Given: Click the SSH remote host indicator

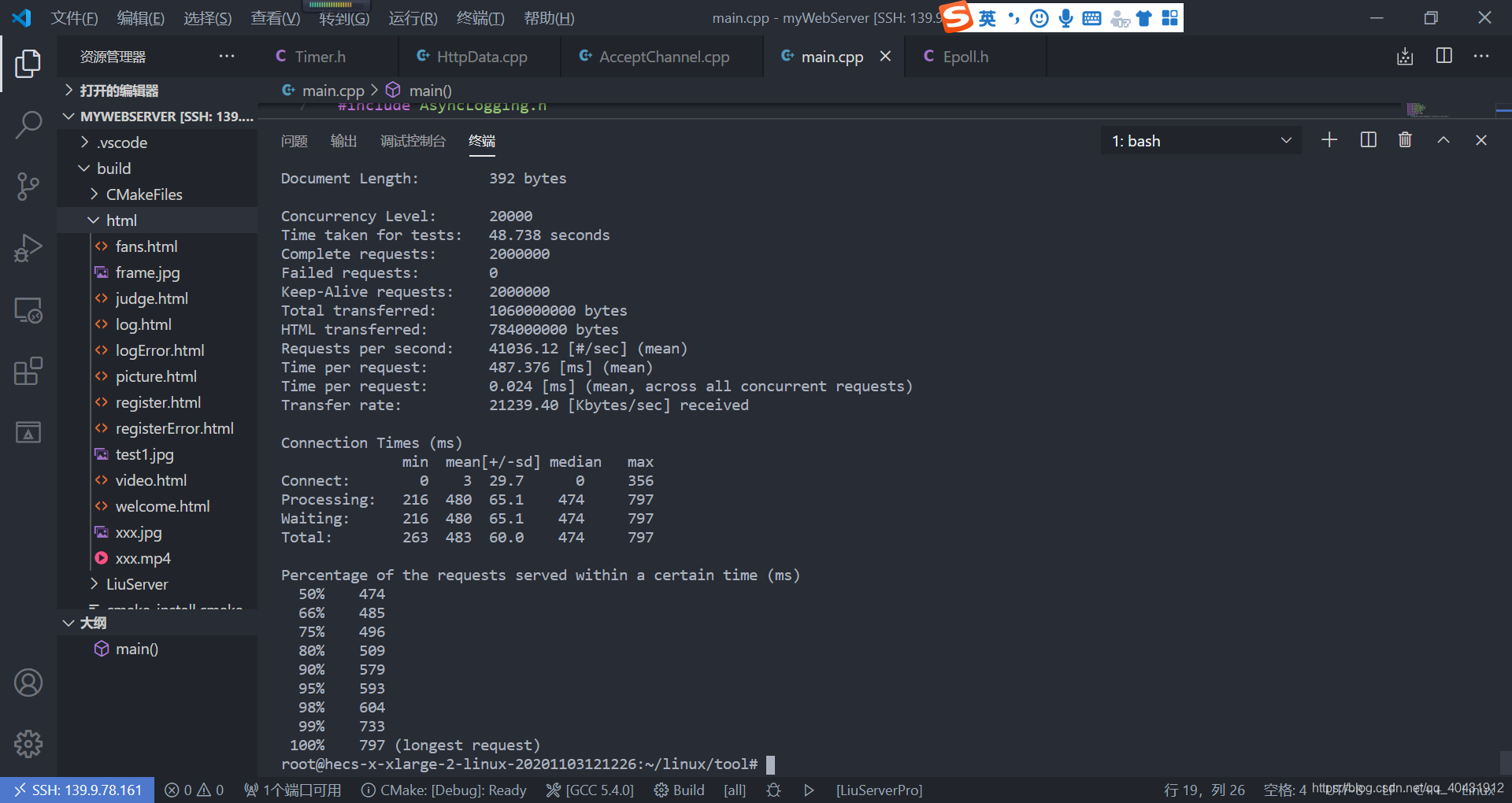Looking at the screenshot, I should pyautogui.click(x=76, y=790).
